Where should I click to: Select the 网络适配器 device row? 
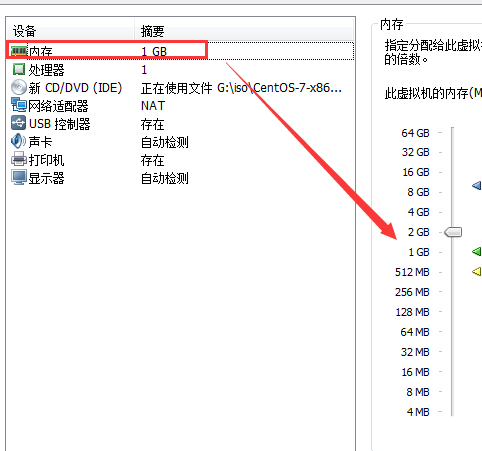(x=180, y=106)
